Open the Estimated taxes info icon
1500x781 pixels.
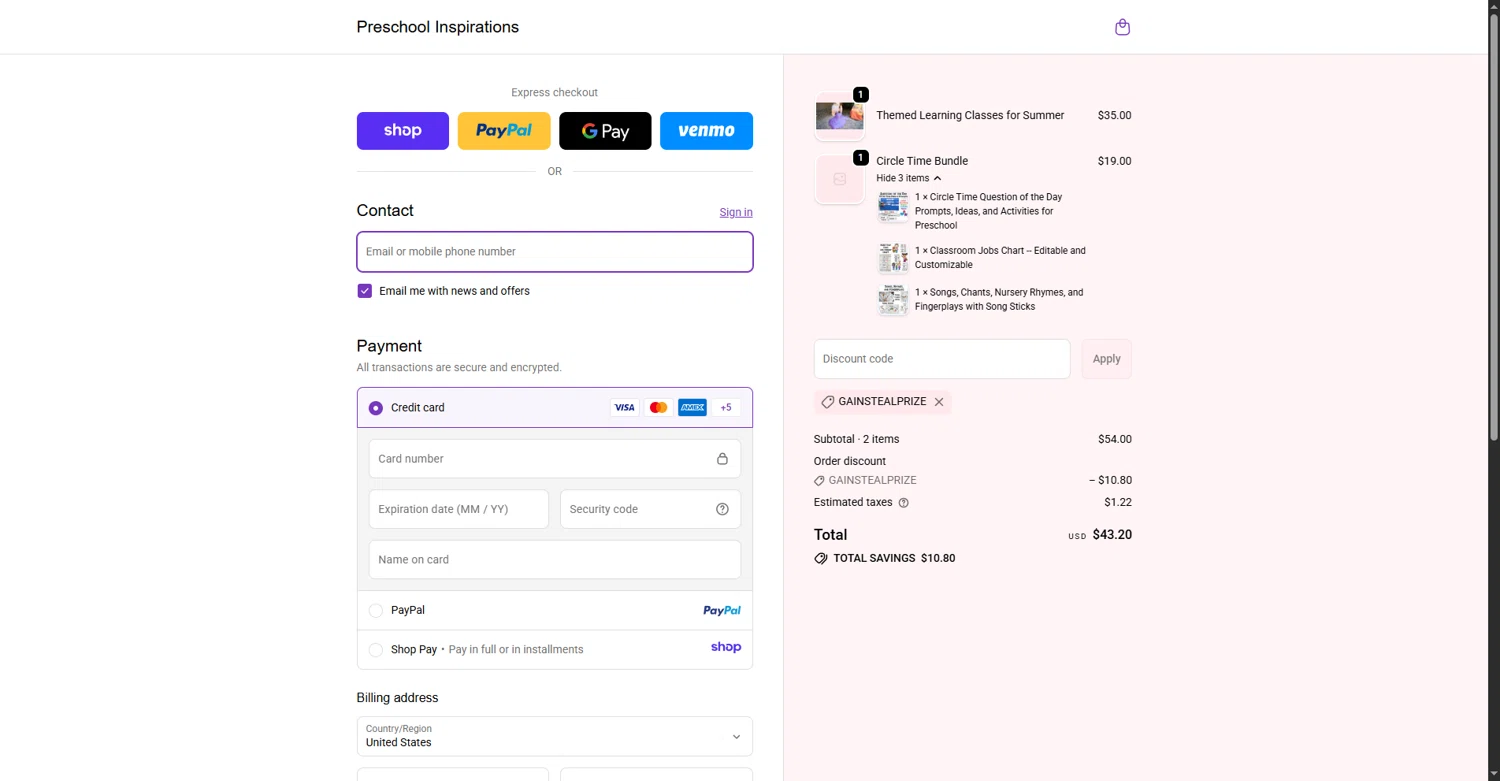point(904,503)
